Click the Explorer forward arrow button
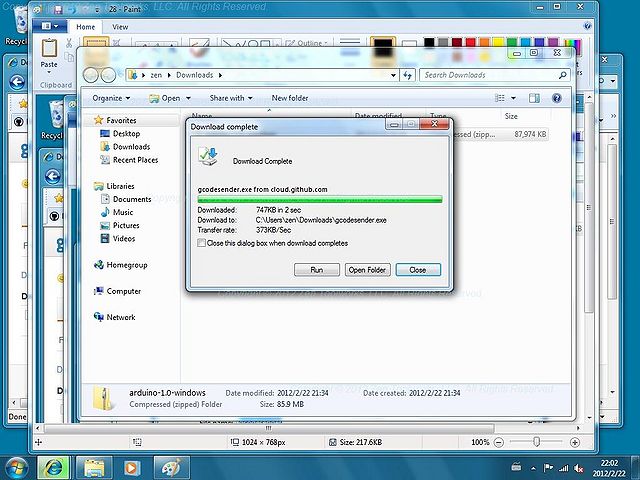 tap(108, 75)
